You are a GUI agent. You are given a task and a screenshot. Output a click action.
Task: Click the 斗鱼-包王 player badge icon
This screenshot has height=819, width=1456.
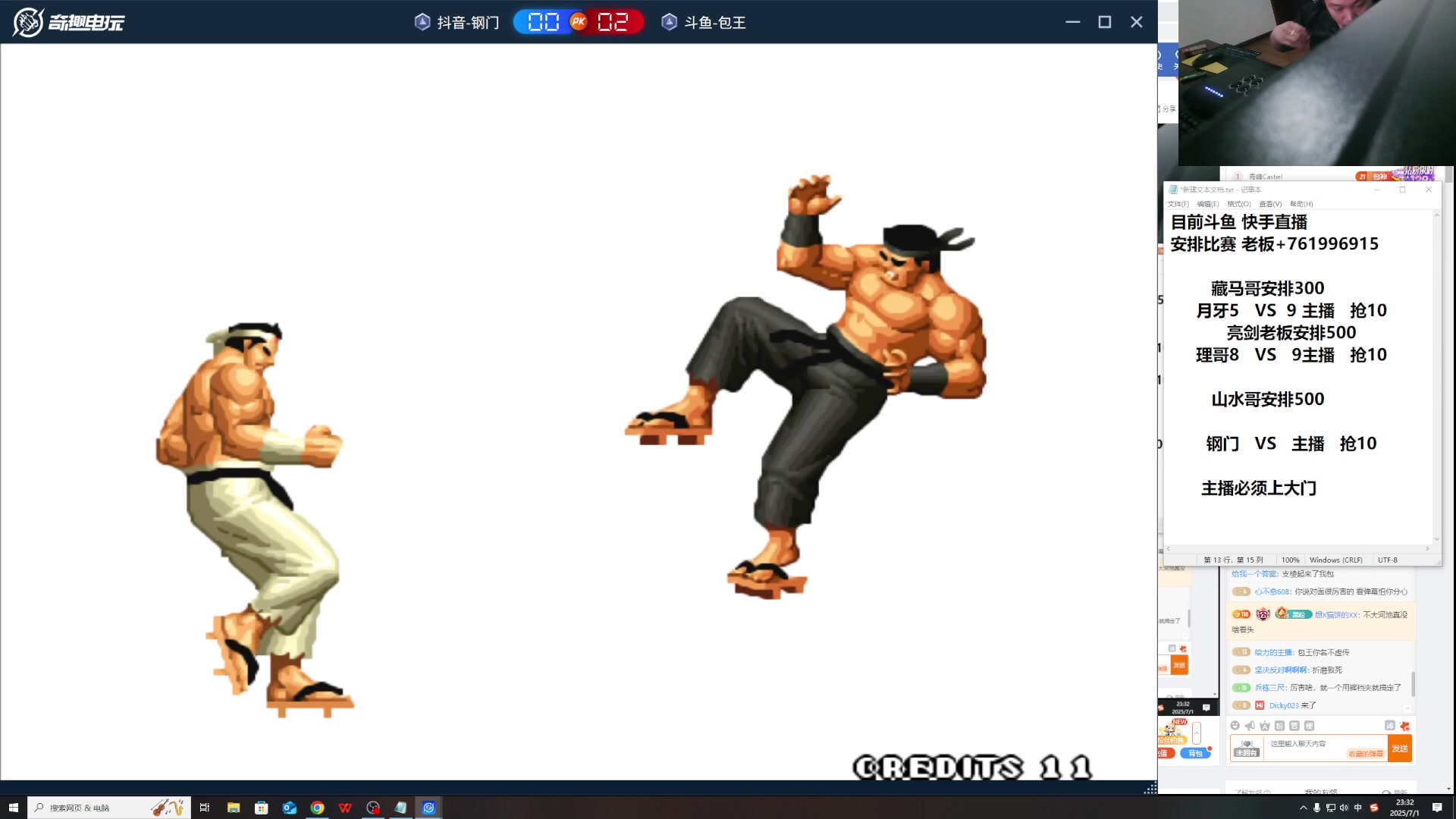pos(669,22)
